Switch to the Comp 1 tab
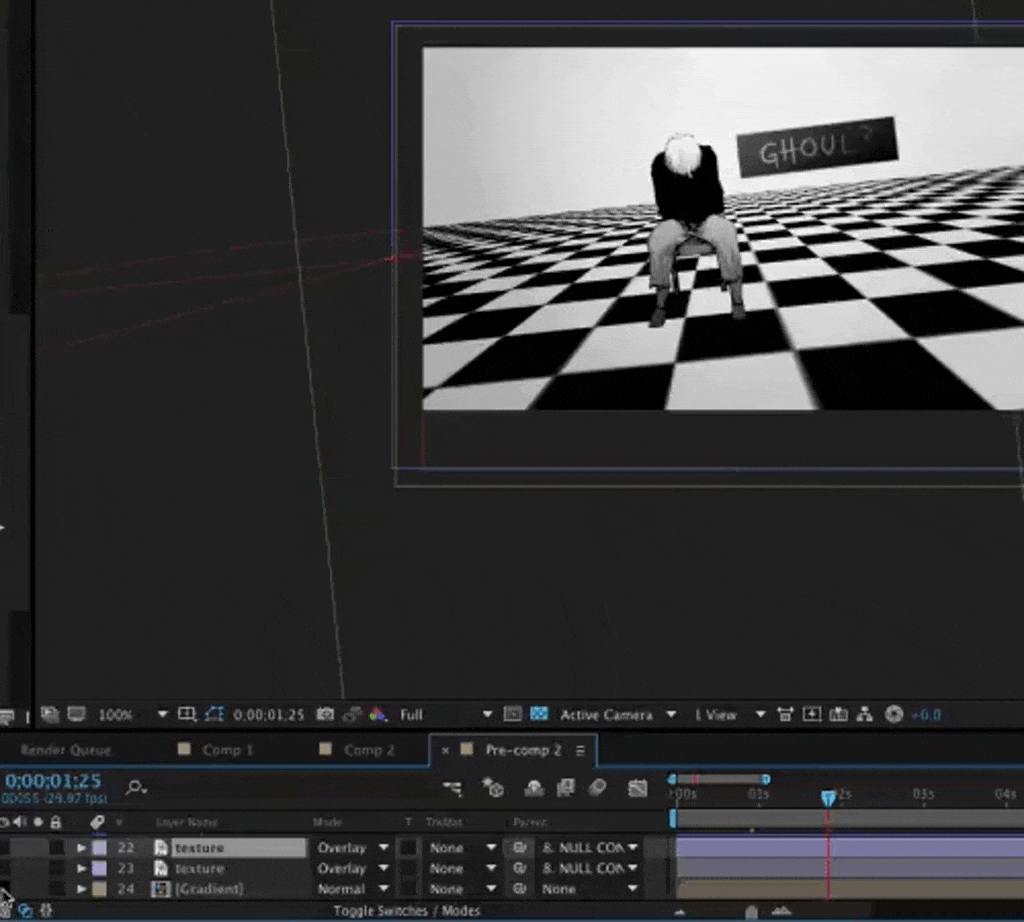The image size is (1024, 922). coord(222,750)
